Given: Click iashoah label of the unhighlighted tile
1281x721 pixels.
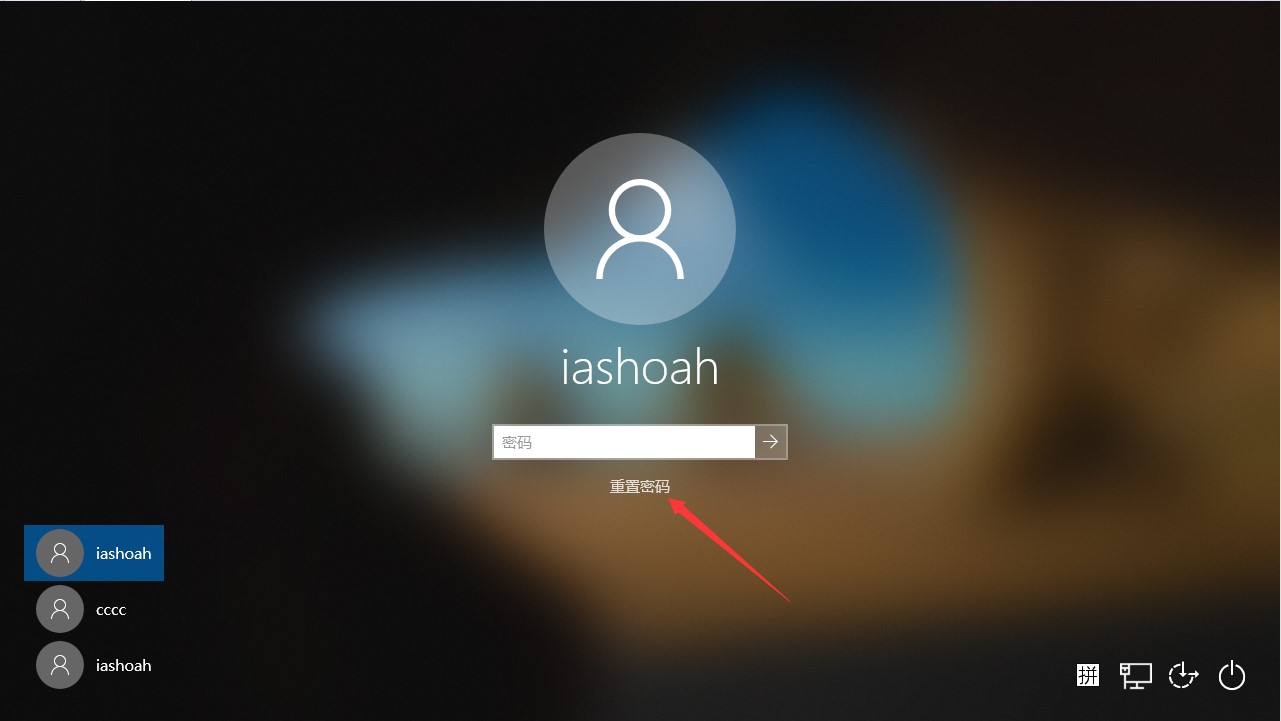Looking at the screenshot, I should 124,665.
